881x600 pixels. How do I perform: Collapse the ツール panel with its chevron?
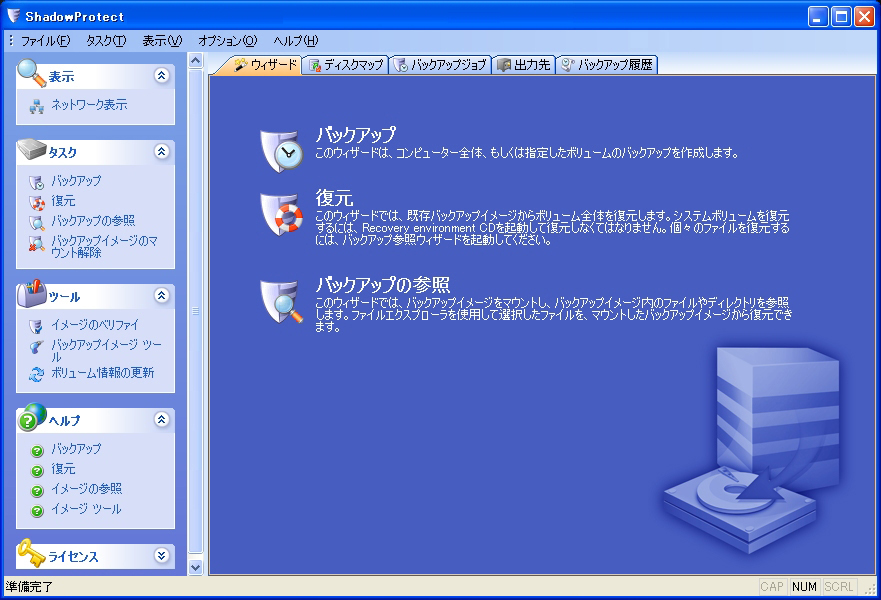tap(161, 296)
